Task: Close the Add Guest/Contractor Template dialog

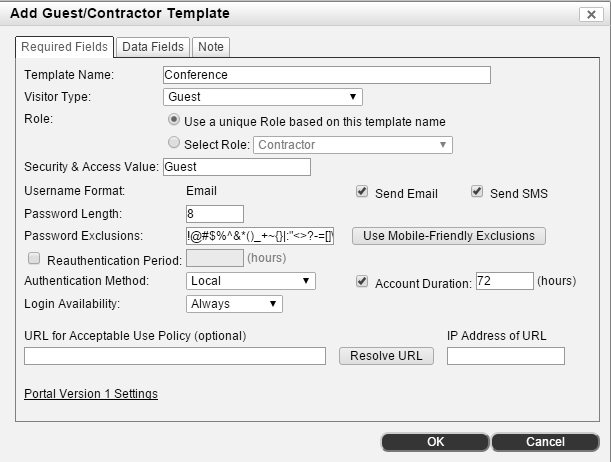Action: (589, 14)
